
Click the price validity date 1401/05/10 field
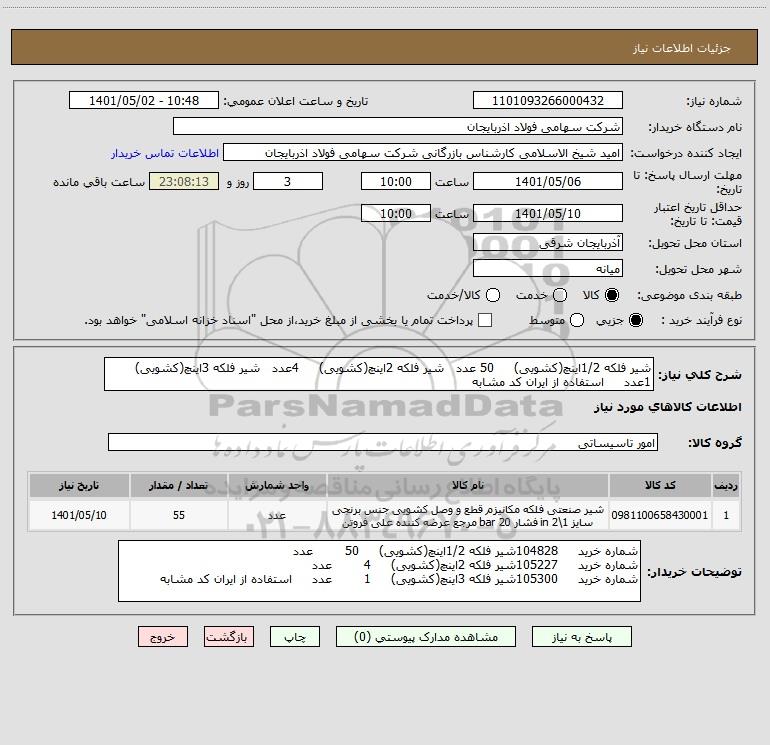tap(548, 213)
